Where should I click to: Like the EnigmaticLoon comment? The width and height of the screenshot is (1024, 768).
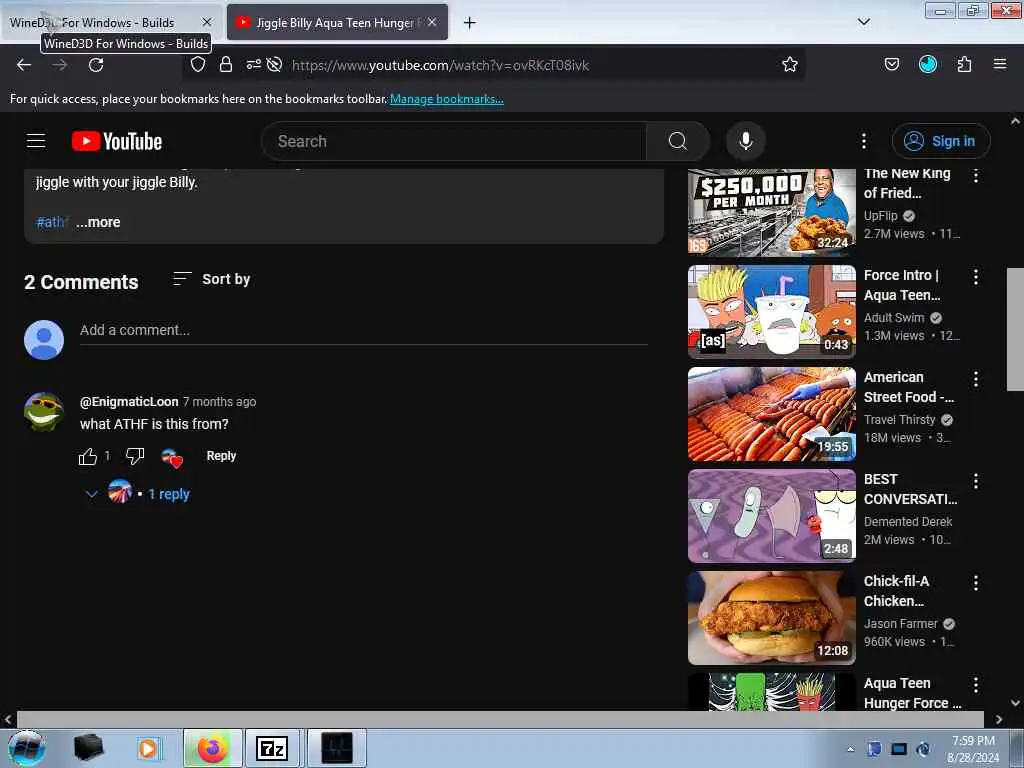pyautogui.click(x=88, y=456)
